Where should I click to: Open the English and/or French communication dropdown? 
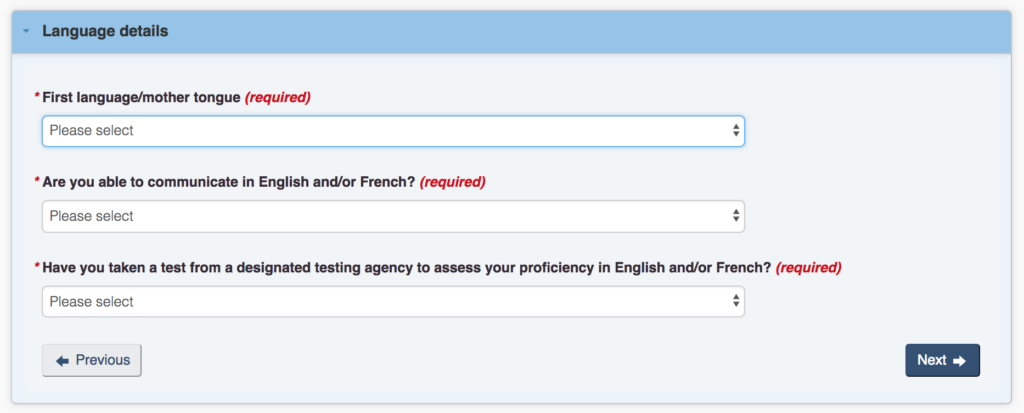(392, 216)
